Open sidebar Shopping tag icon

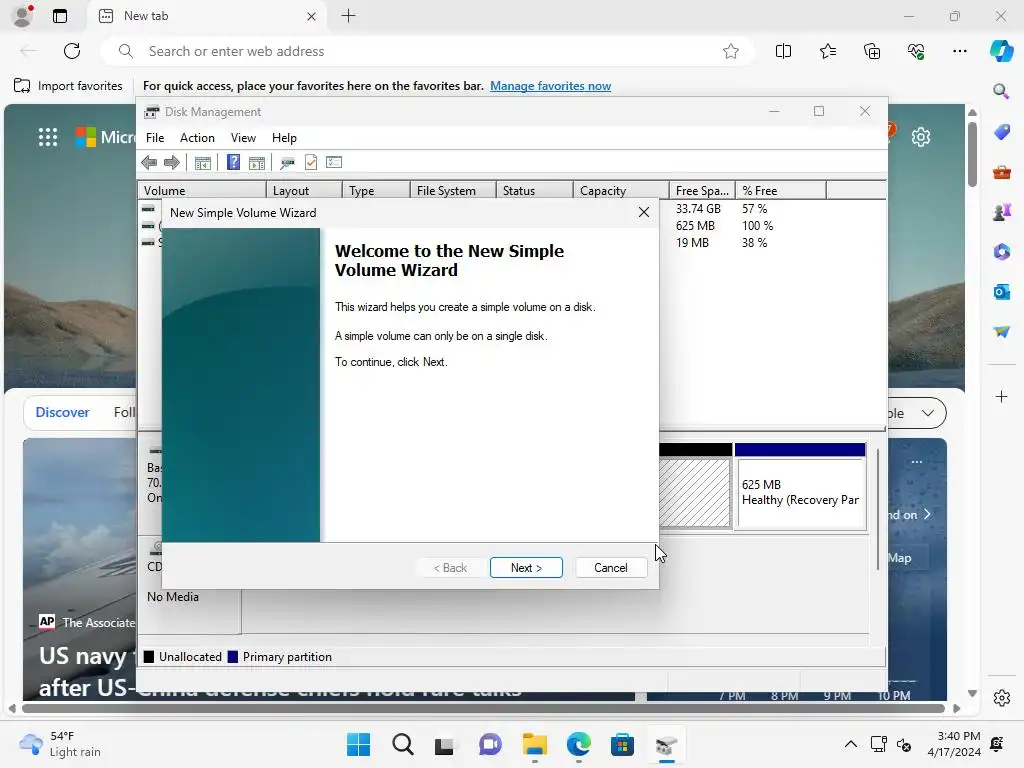point(1001,131)
